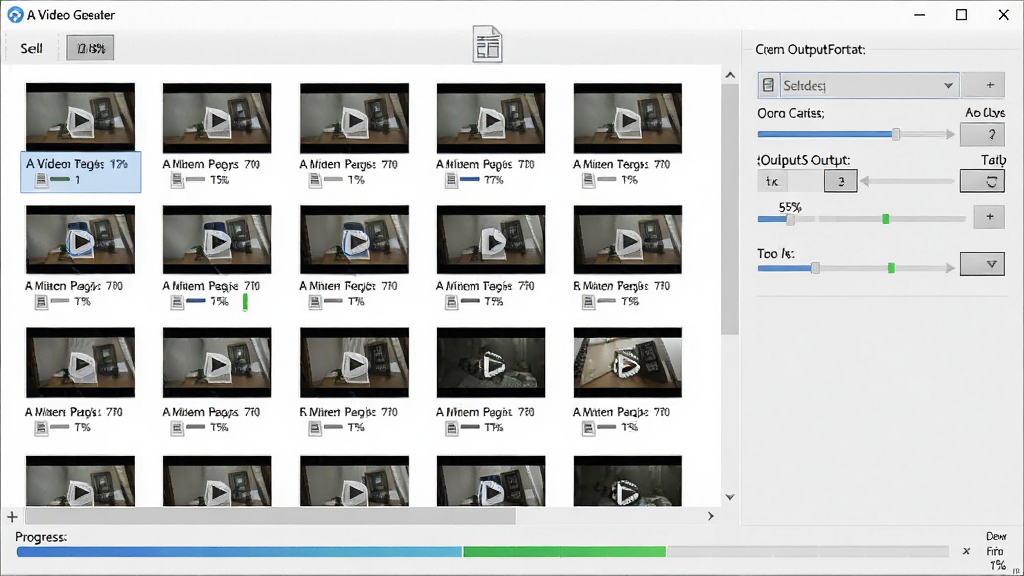Cancel using the x beside the progress bar
The image size is (1024, 576).
click(x=967, y=551)
